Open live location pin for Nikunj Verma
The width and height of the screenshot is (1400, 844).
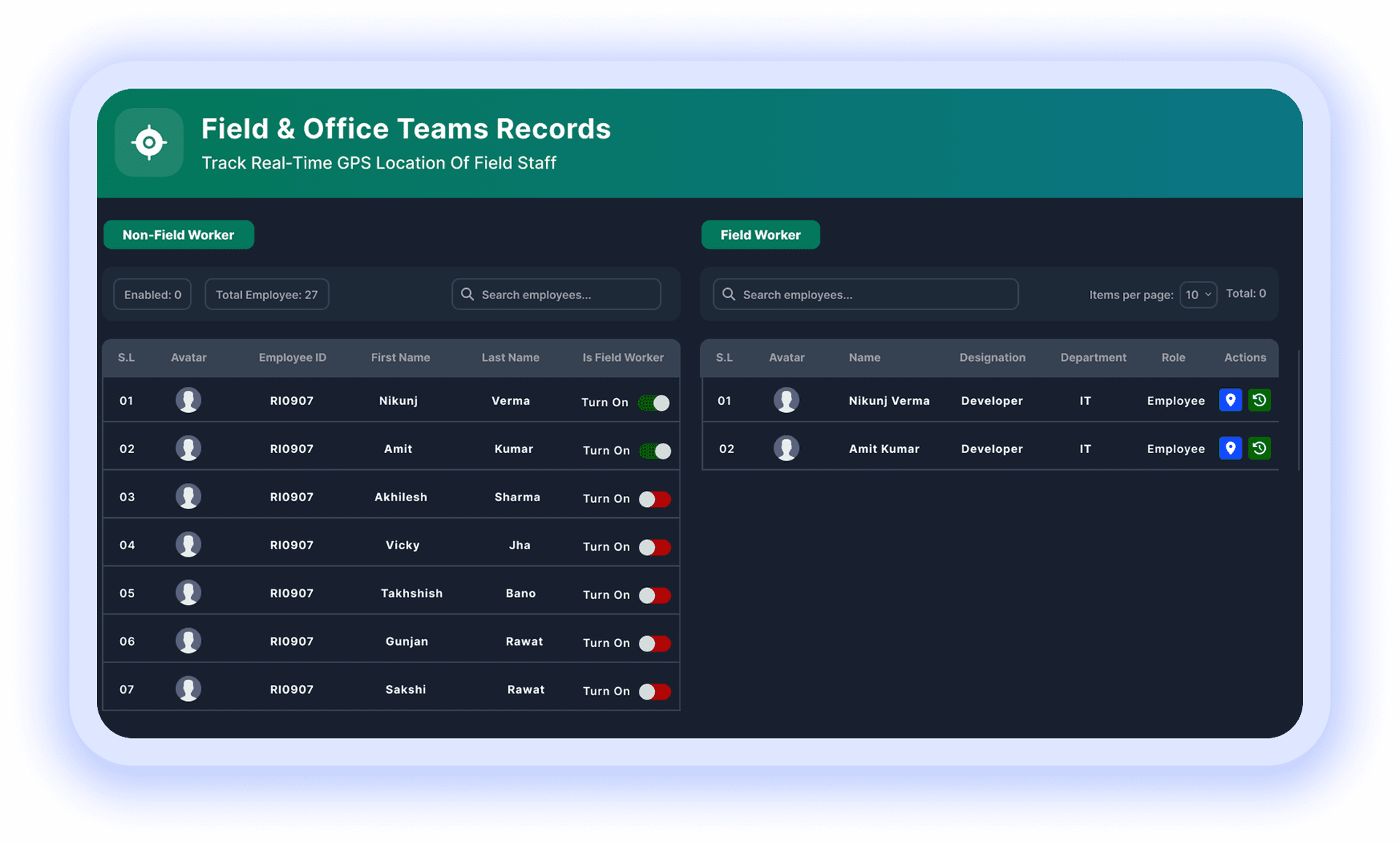click(1230, 400)
